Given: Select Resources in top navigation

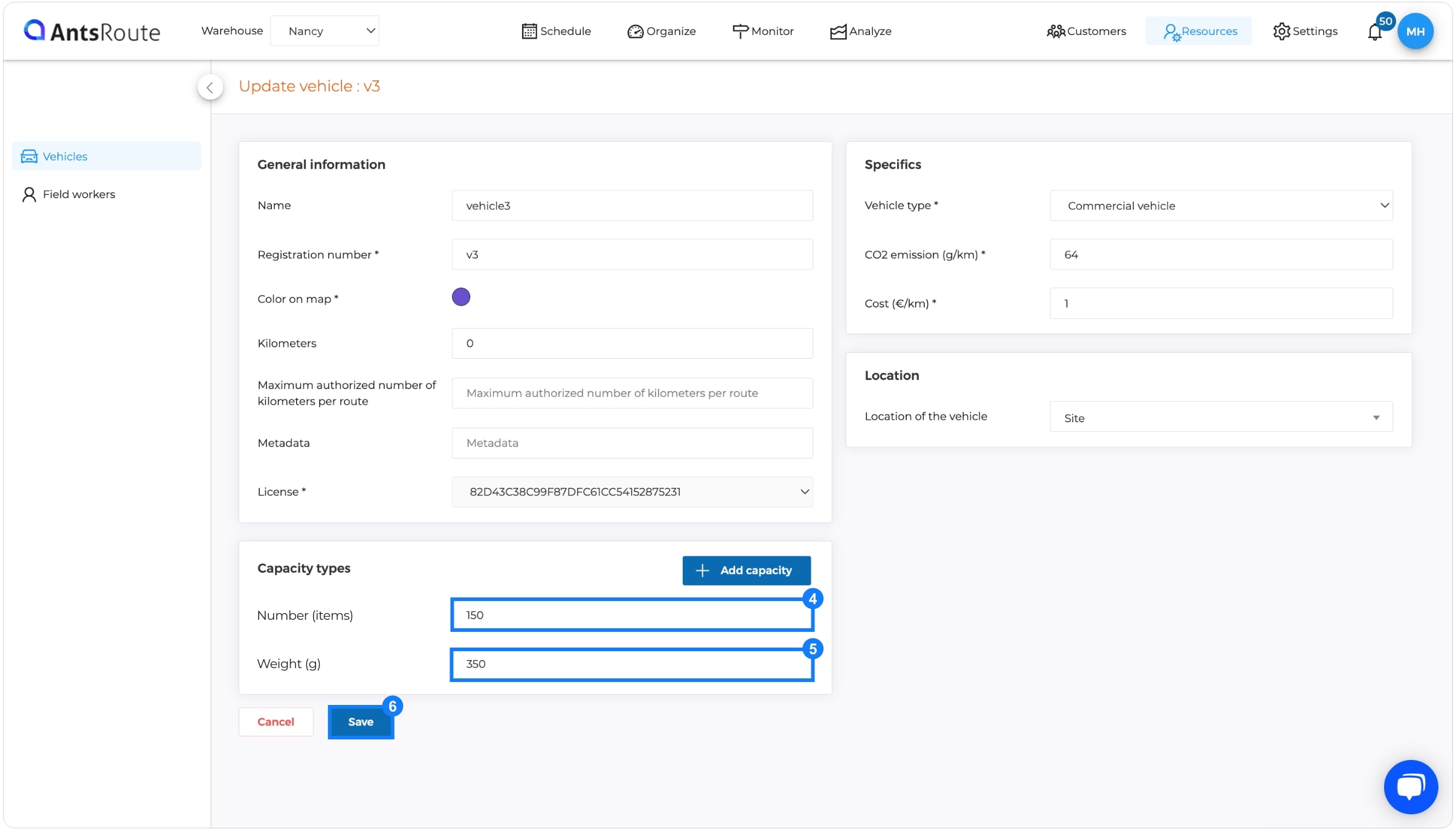Looking at the screenshot, I should (x=1199, y=31).
